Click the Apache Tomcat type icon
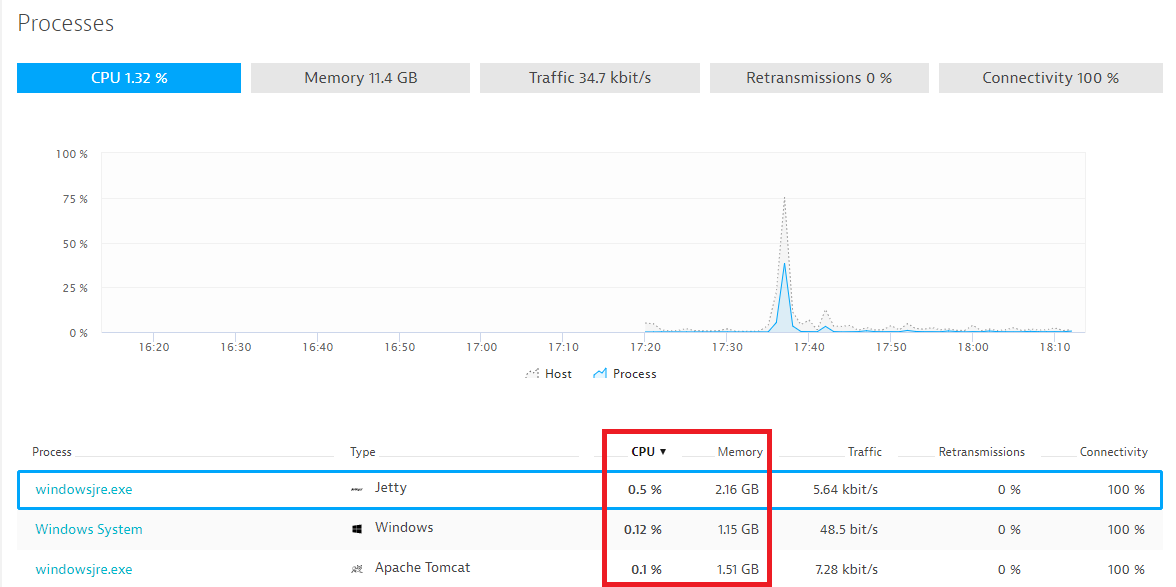 pyautogui.click(x=357, y=569)
